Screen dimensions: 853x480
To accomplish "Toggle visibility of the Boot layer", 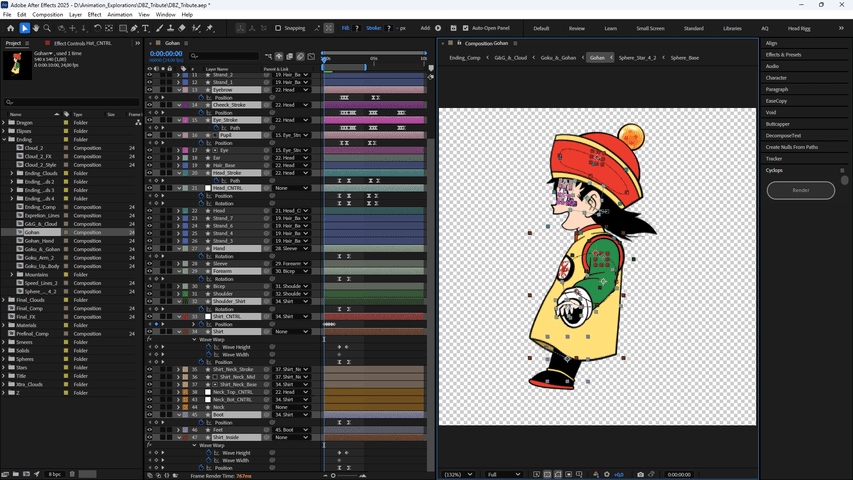I will 150,415.
